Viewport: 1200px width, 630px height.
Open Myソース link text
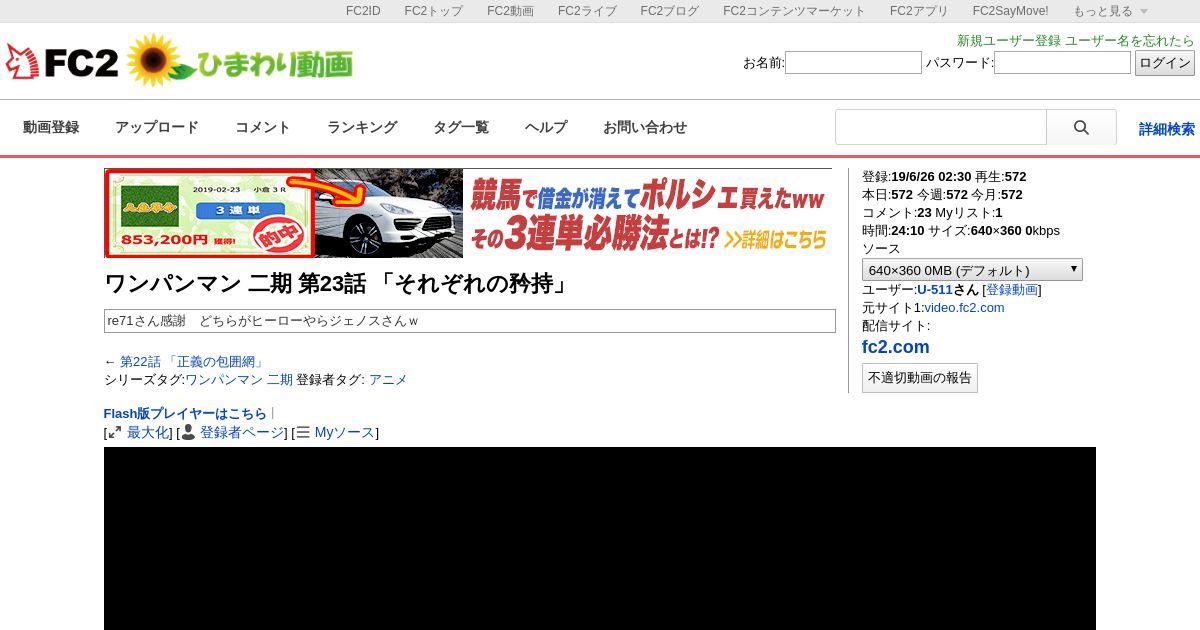coord(345,432)
